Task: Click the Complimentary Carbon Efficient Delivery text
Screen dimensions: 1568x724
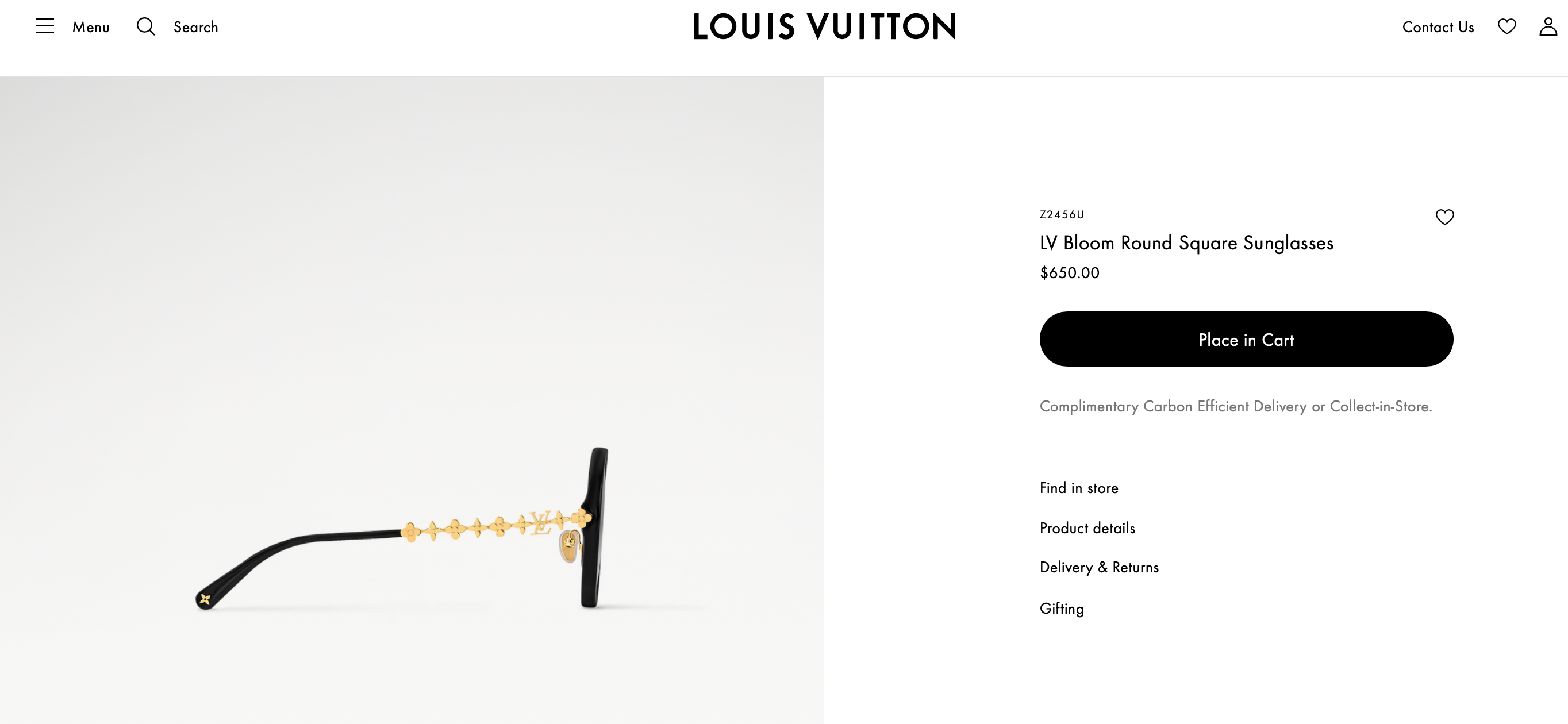Action: pos(1236,406)
